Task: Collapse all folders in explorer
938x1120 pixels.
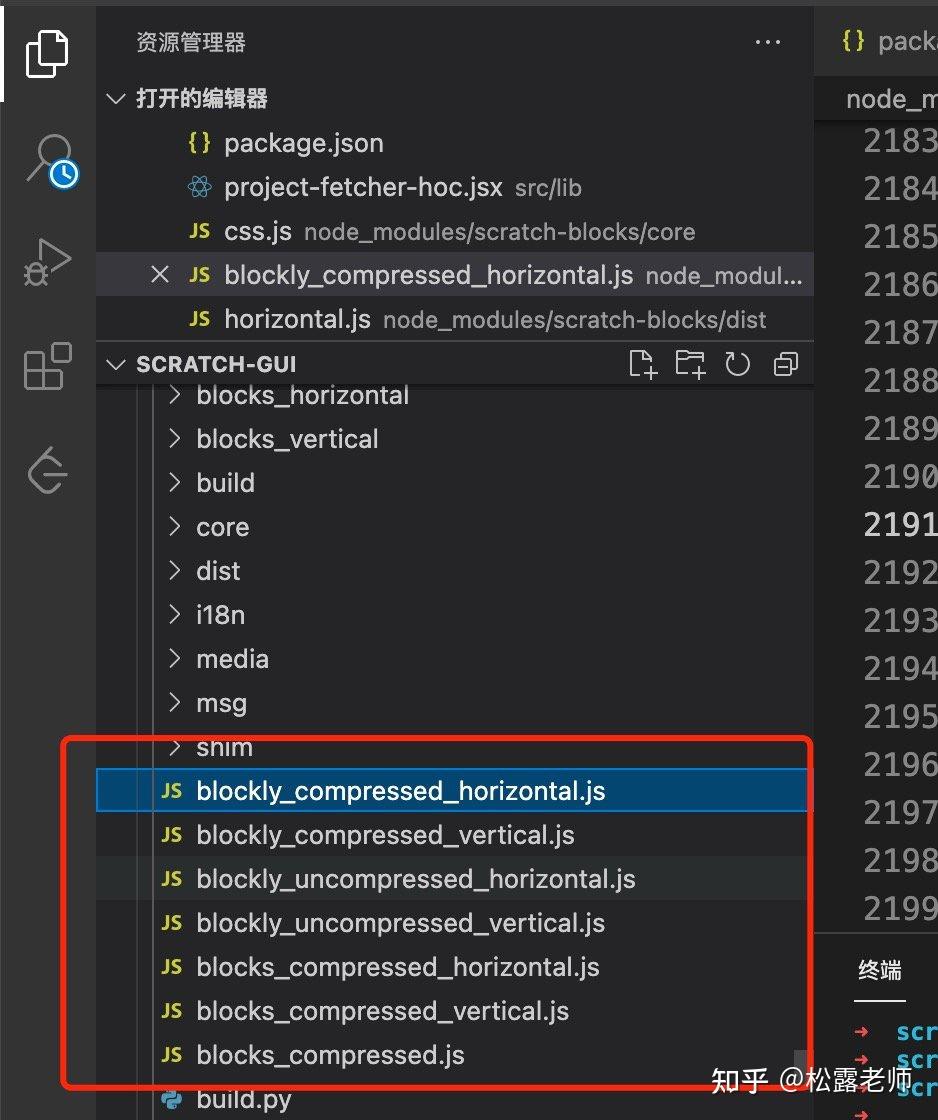Action: 785,364
